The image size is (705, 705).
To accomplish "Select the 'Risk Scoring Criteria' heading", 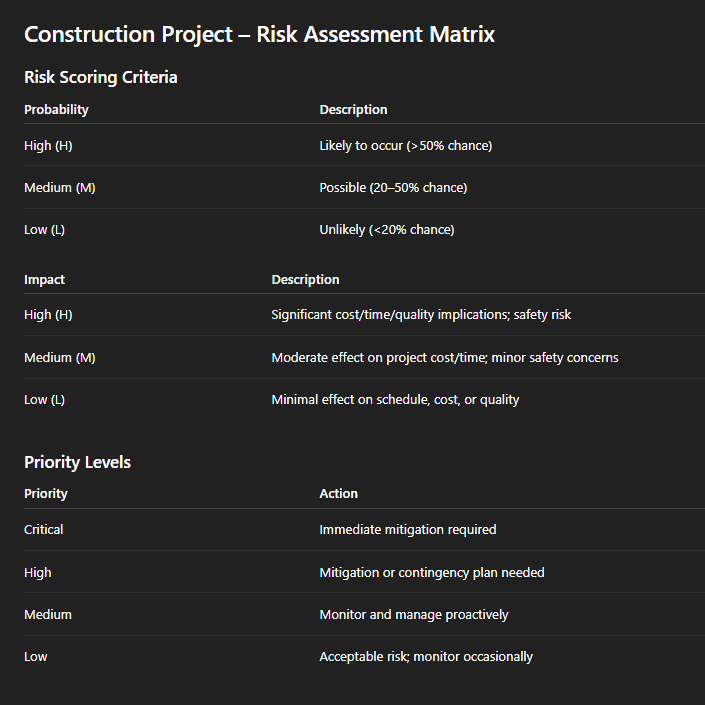I will (x=101, y=77).
